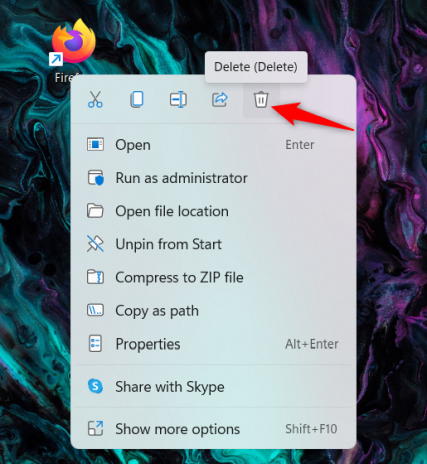Click the Share icon in context menu
The image size is (427, 464).
220,99
